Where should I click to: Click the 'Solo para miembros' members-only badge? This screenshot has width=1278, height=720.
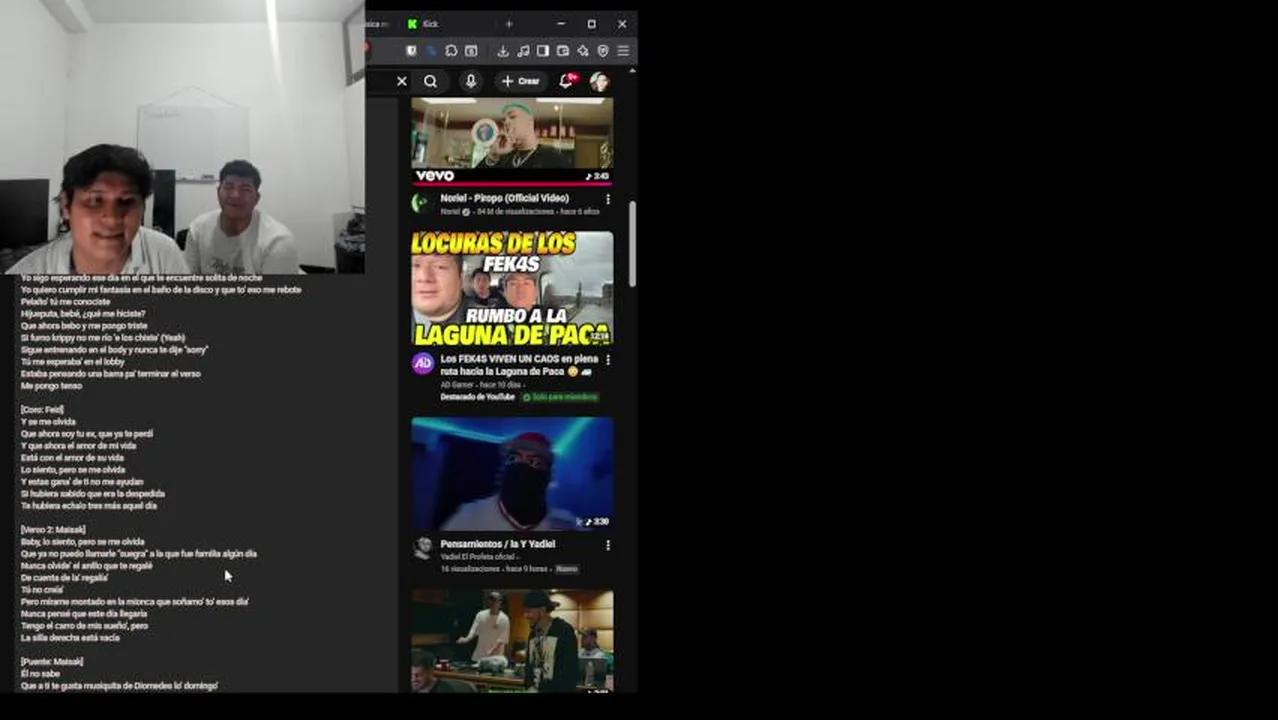(560, 397)
